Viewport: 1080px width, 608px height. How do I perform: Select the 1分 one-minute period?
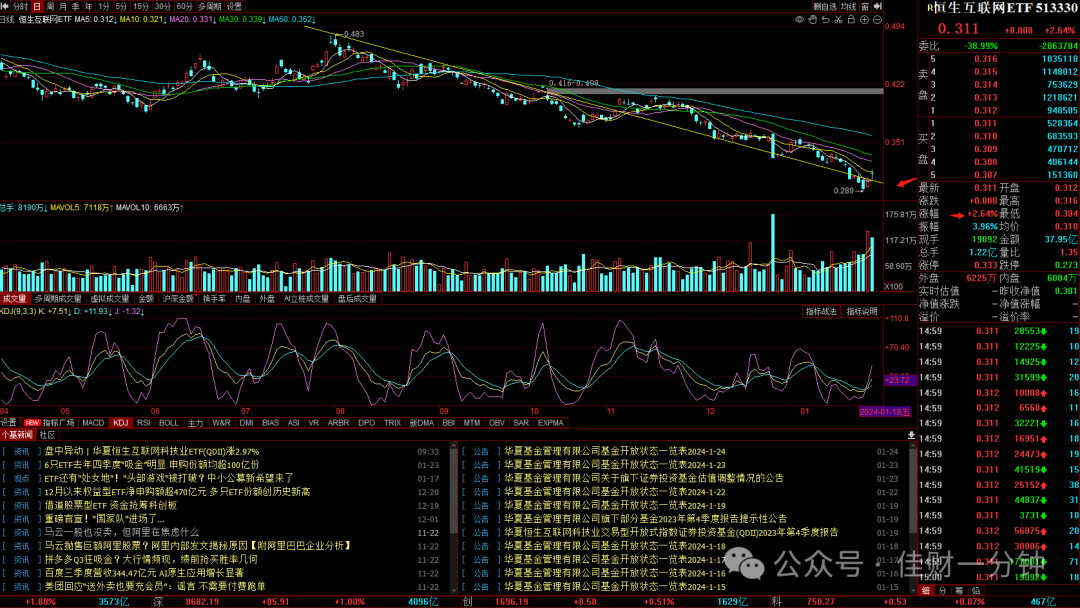click(x=103, y=6)
